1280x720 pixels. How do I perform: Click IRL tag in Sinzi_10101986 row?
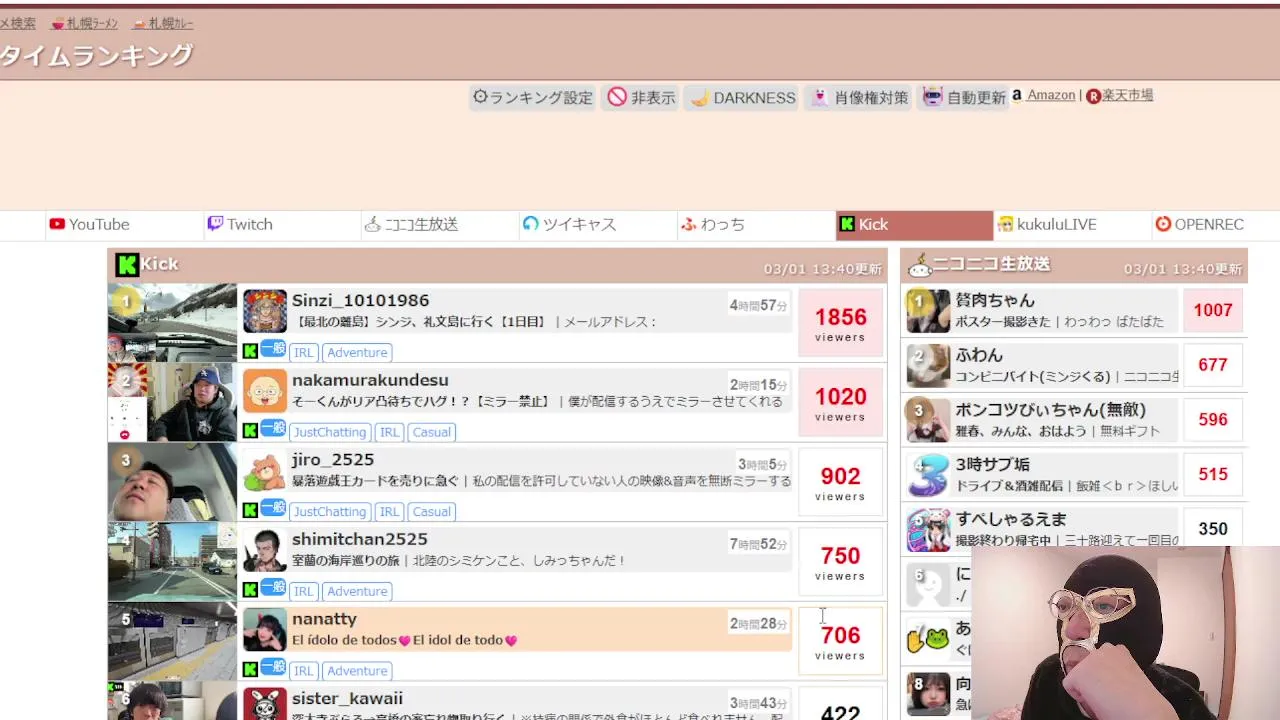click(304, 352)
